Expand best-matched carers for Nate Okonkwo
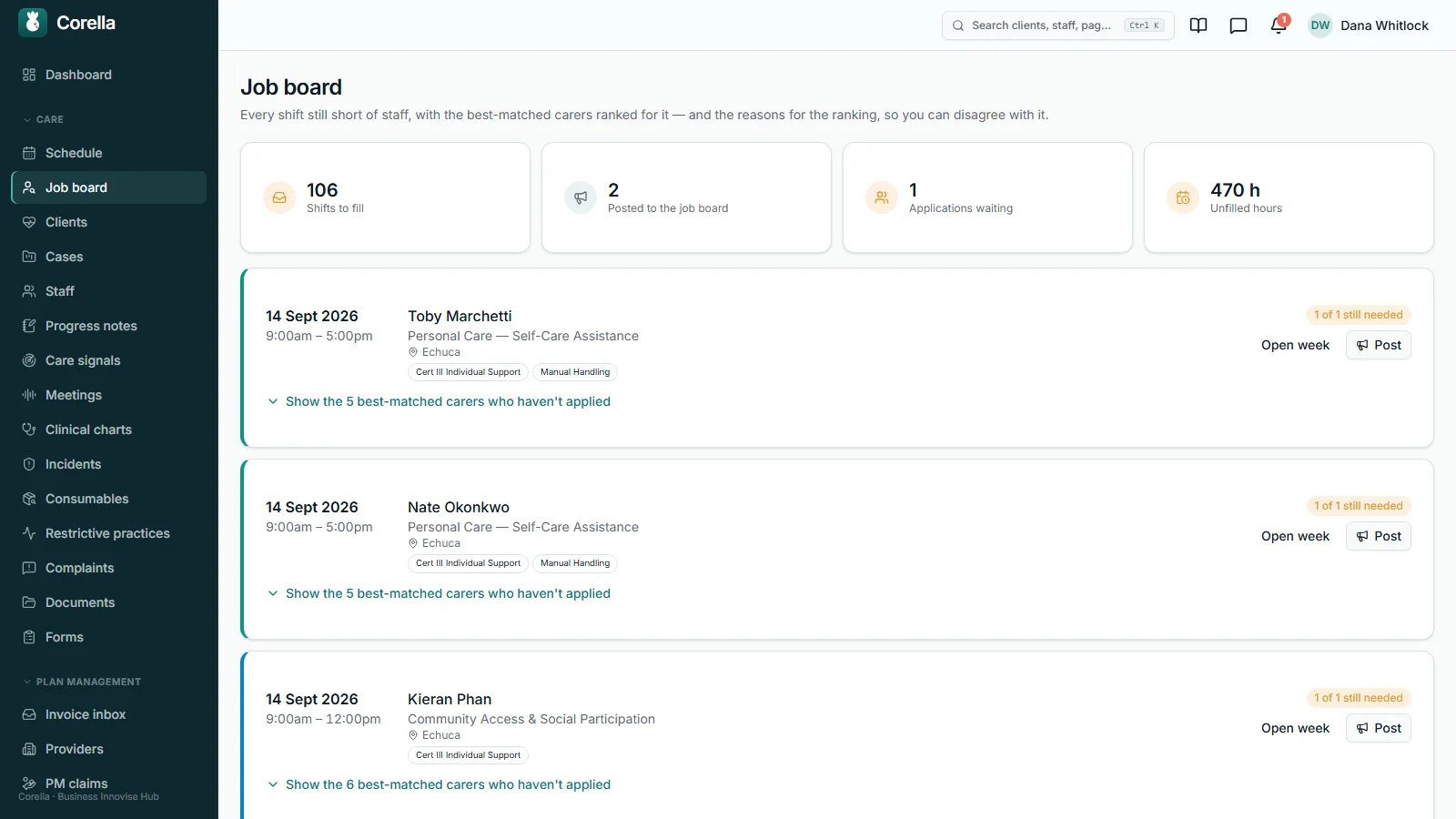 pyautogui.click(x=439, y=593)
